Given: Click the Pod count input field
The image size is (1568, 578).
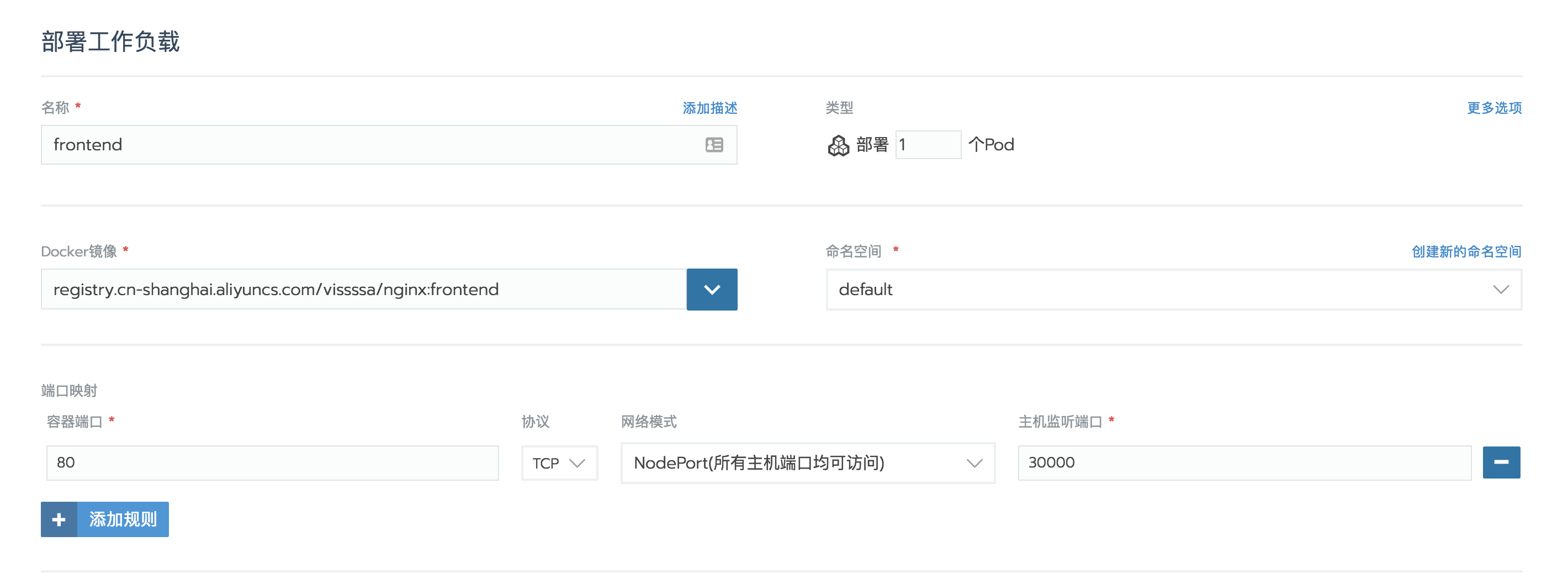Looking at the screenshot, I should pos(928,145).
